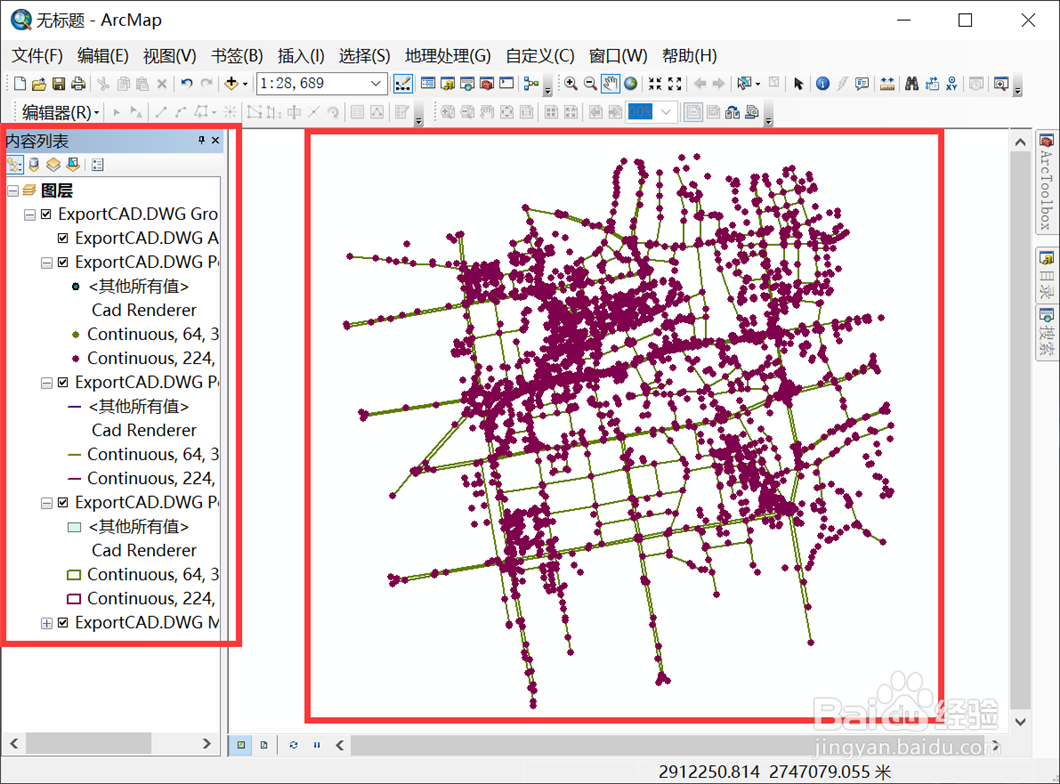Activate the HTML Popup tool
This screenshot has width=1060, height=784.
point(862,83)
